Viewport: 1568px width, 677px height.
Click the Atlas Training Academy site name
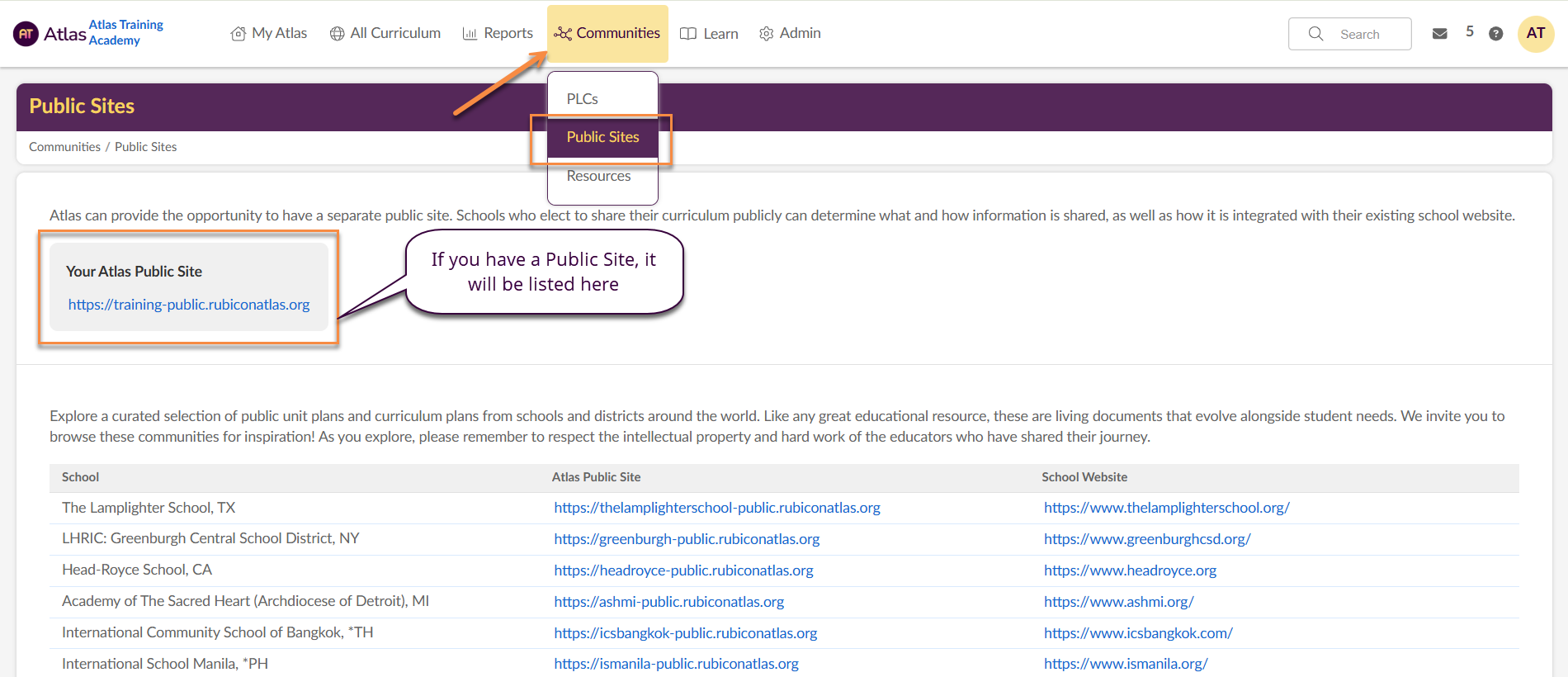tap(126, 33)
